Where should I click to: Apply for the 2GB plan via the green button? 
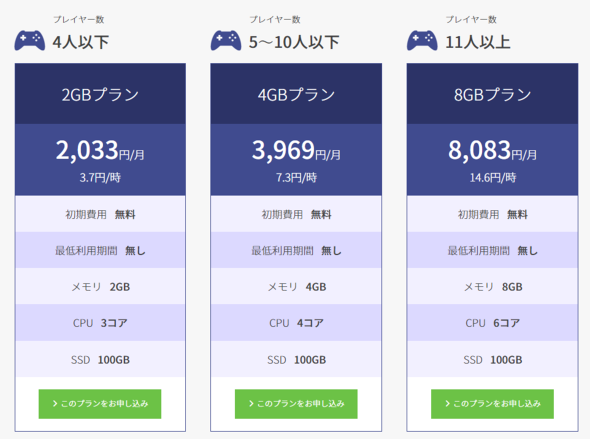coord(100,404)
